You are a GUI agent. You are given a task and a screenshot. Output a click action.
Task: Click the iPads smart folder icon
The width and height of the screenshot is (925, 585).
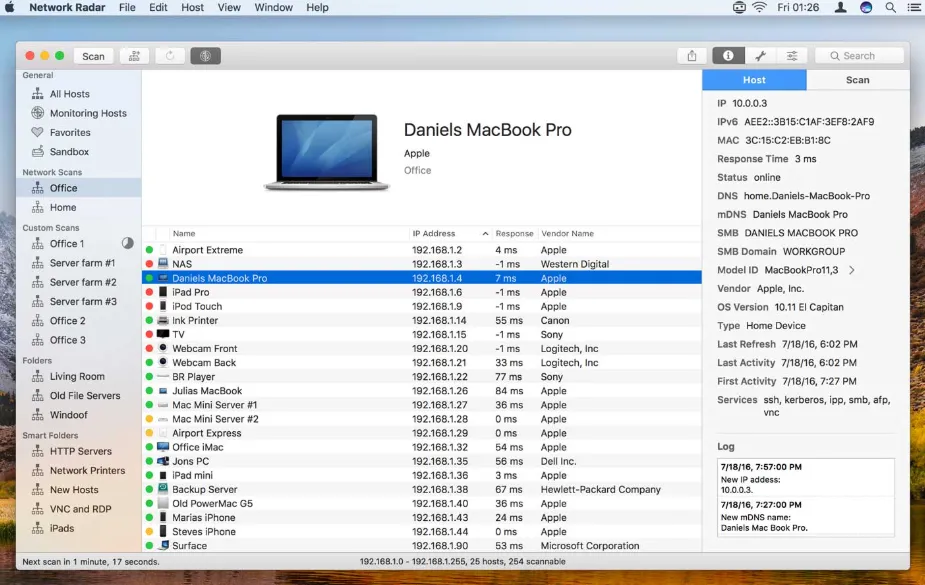click(38, 528)
